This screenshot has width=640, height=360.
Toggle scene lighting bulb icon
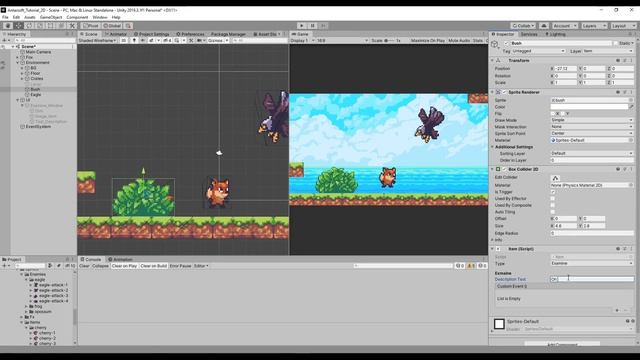point(134,40)
